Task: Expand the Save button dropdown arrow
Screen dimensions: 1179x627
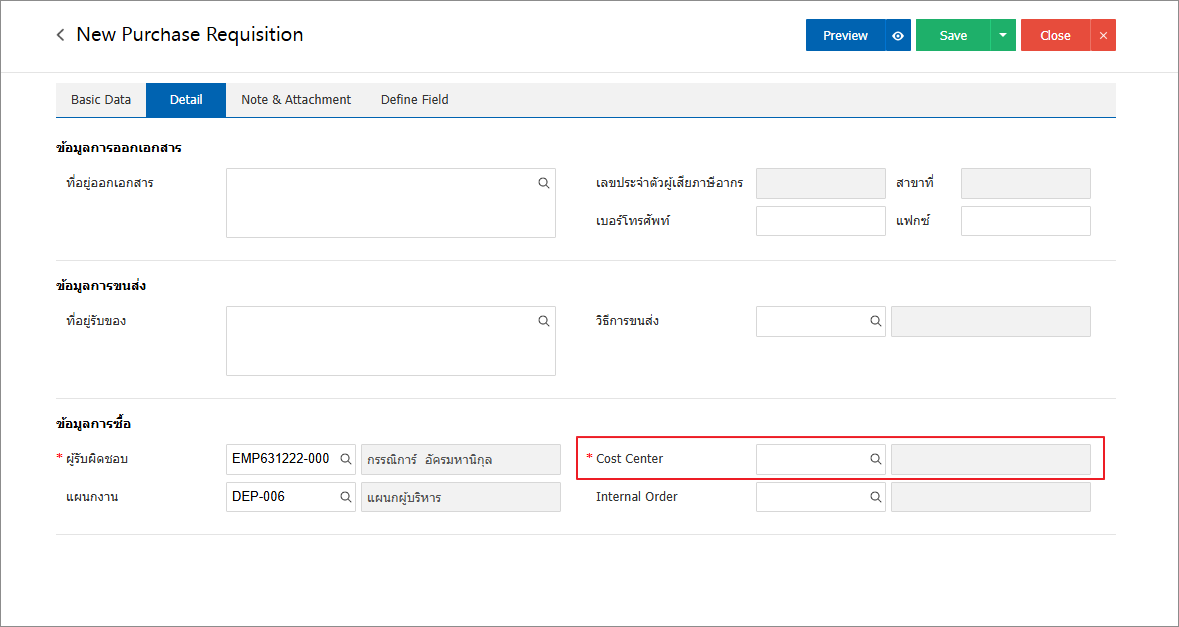Action: click(x=1003, y=36)
